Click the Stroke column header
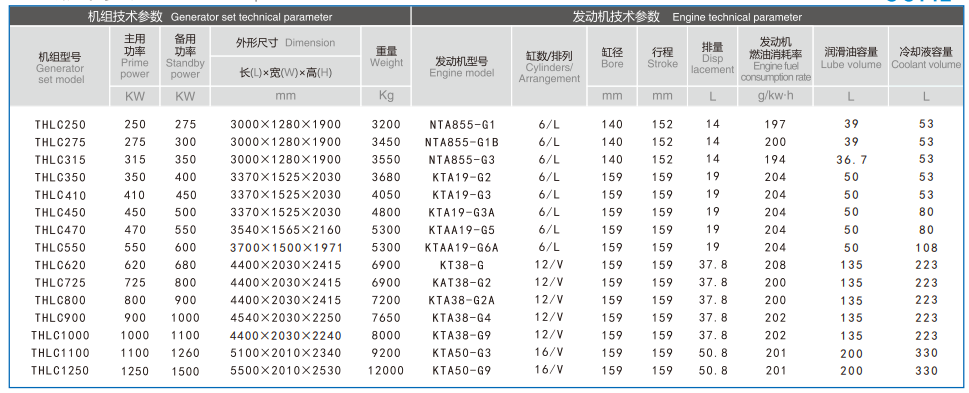The height and width of the screenshot is (393, 969). 662,57
